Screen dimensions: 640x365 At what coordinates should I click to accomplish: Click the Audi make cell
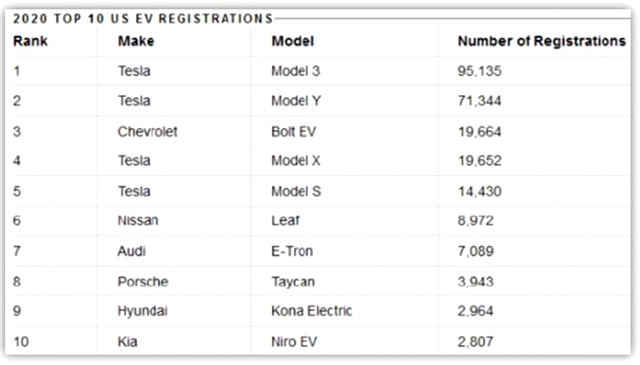(x=131, y=251)
